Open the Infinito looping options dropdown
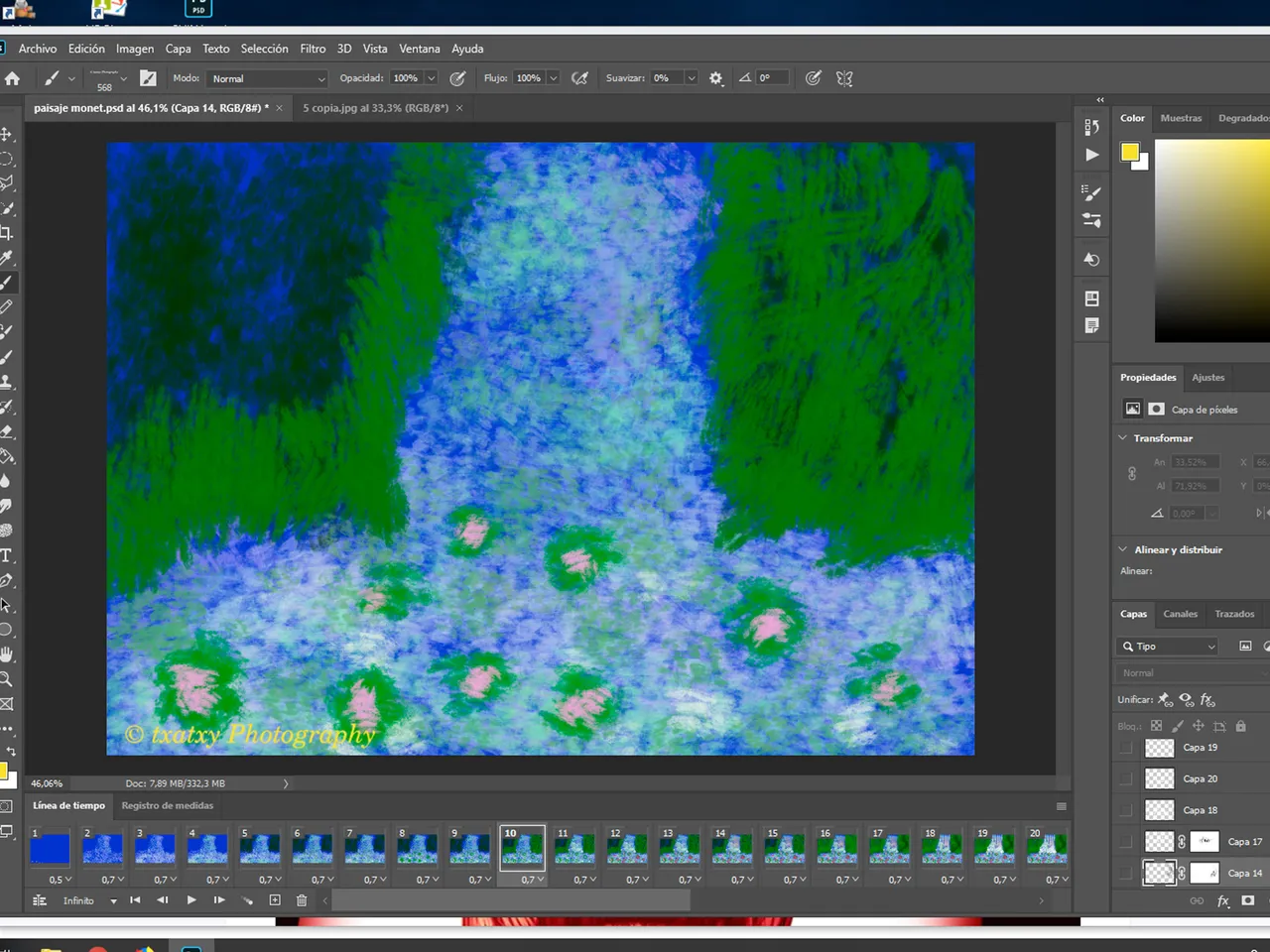Image resolution: width=1270 pixels, height=952 pixels. pos(113,900)
